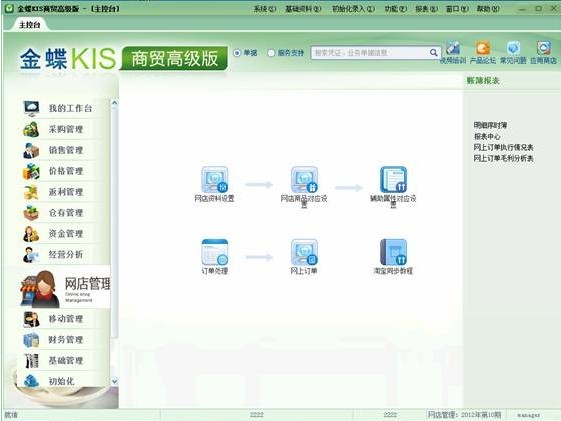Click the sidebar scroll down arrow
Screen dimensions: 561x421
114,381
